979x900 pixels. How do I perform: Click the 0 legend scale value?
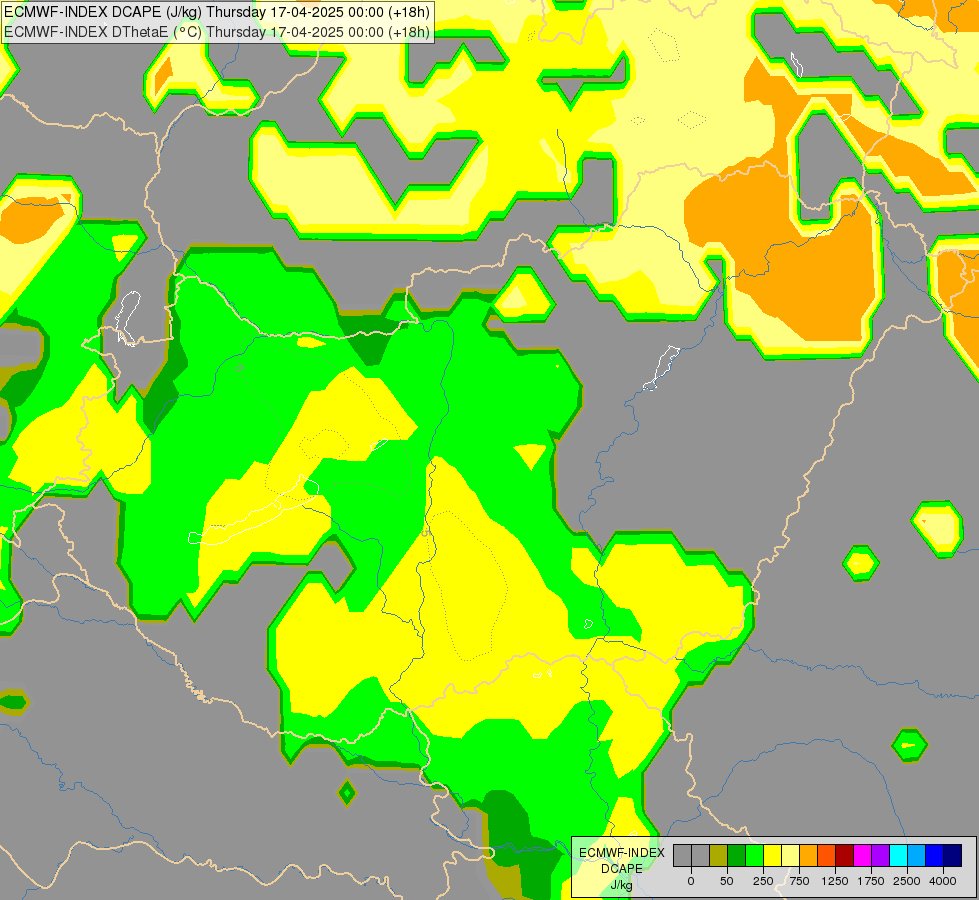pos(691,881)
